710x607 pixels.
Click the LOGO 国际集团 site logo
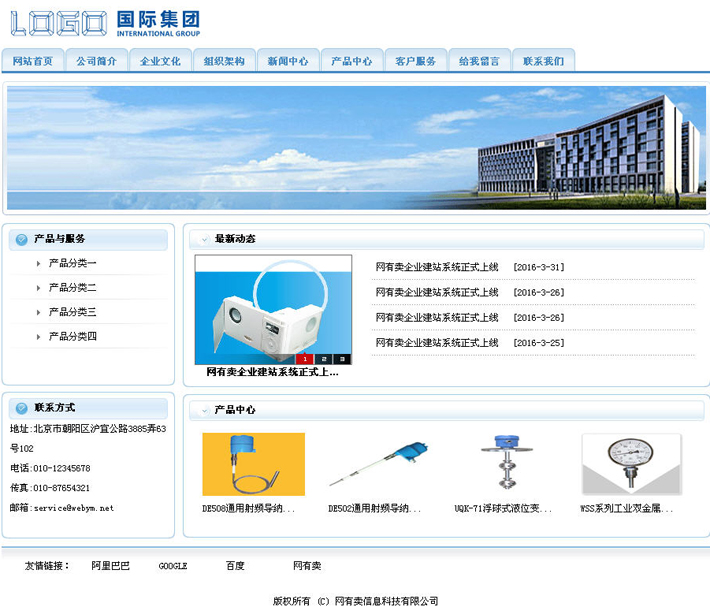tap(105, 23)
